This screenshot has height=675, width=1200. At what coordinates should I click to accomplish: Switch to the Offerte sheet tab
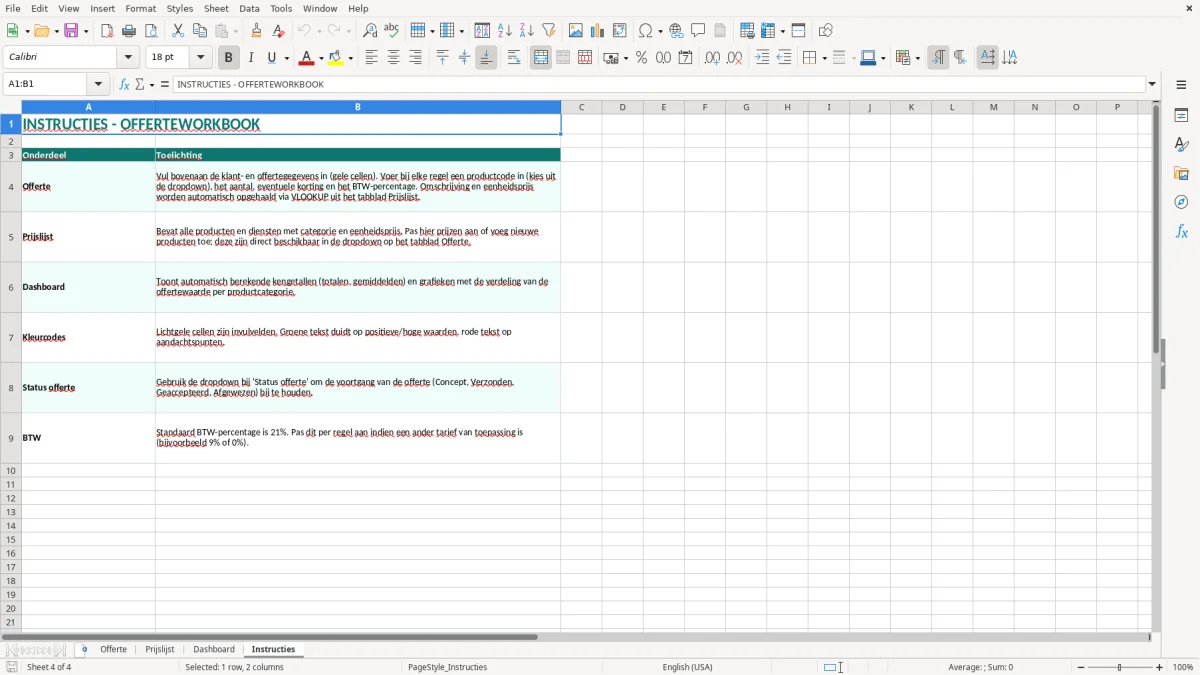pos(113,650)
